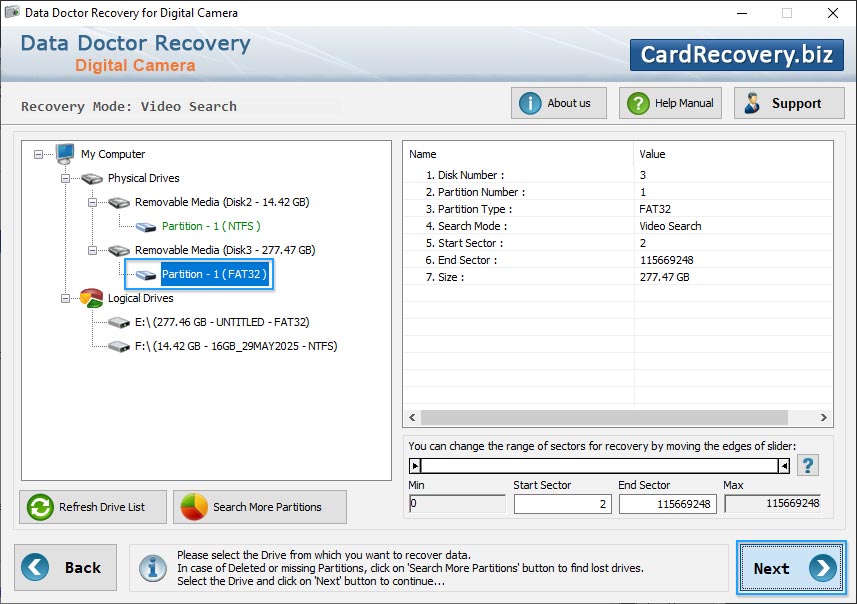Click the 'FAT32' partition type value

coord(655,209)
